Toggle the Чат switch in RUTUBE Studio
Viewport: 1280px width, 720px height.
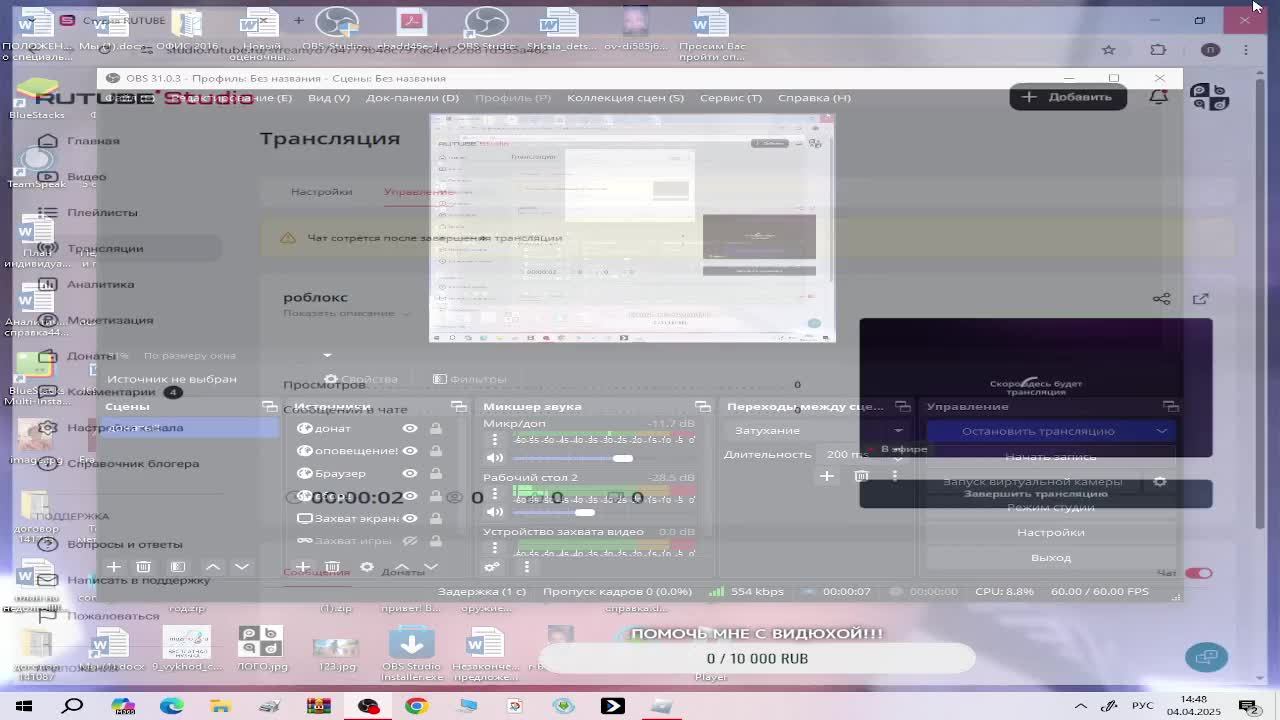pyautogui.click(x=1198, y=573)
